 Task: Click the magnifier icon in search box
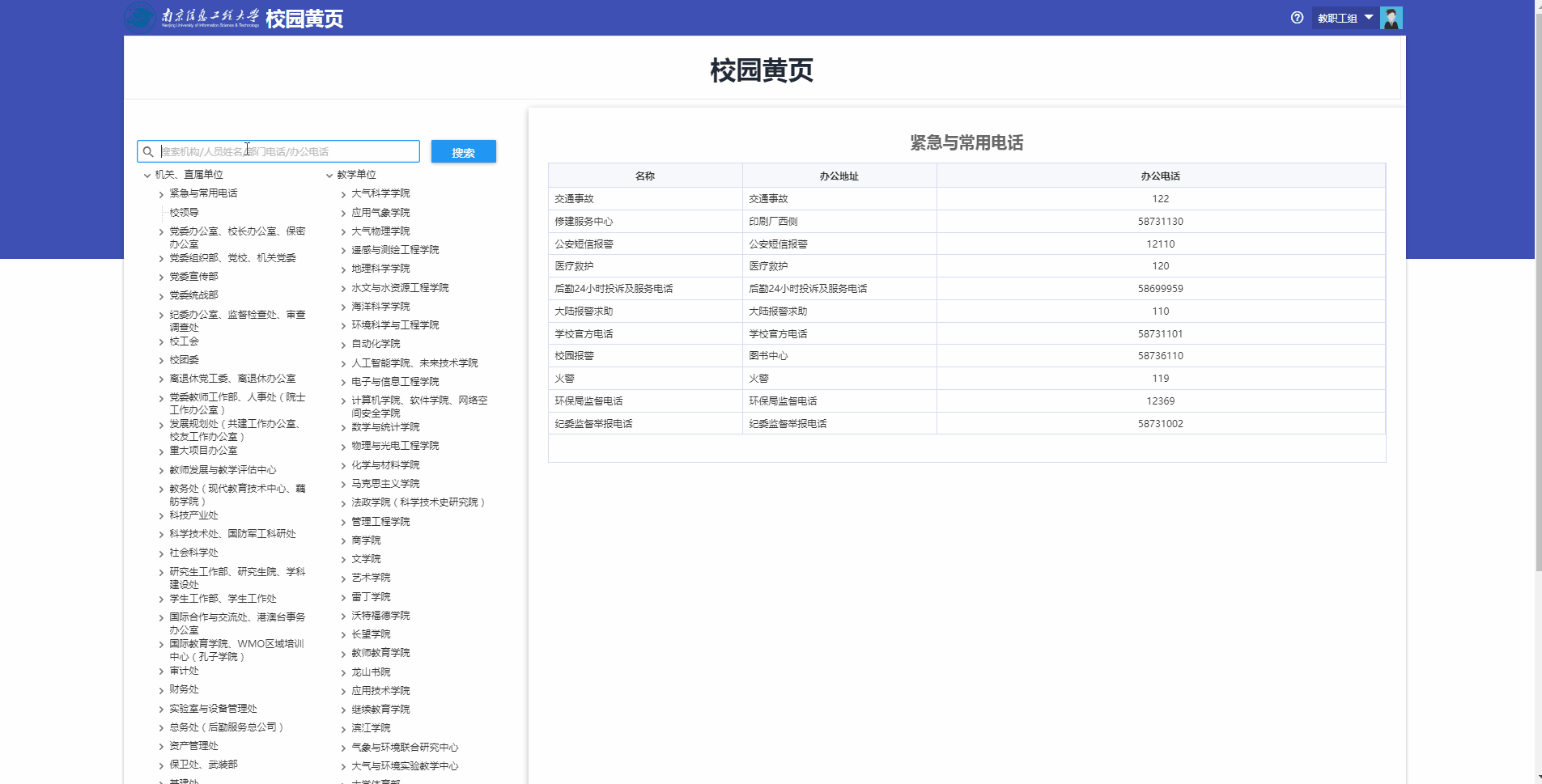click(x=148, y=152)
